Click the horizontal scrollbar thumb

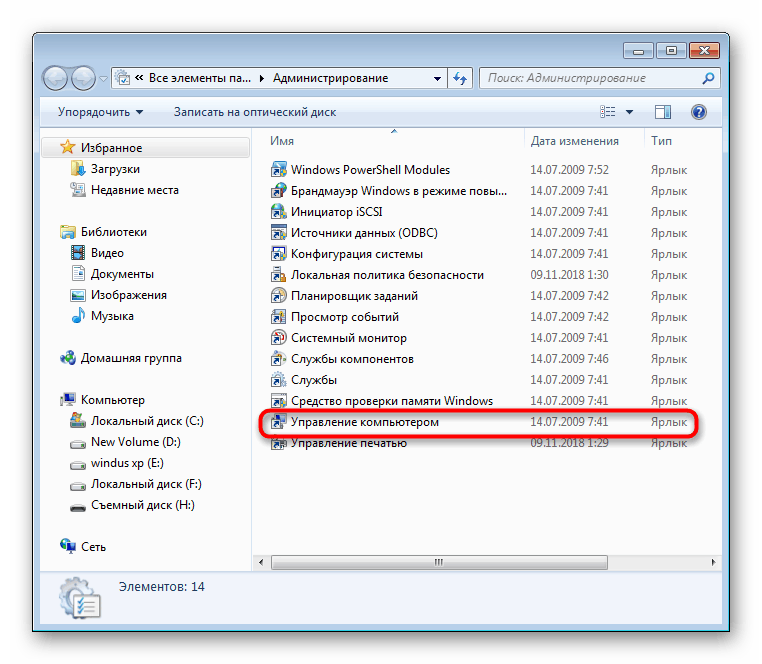[439, 562]
